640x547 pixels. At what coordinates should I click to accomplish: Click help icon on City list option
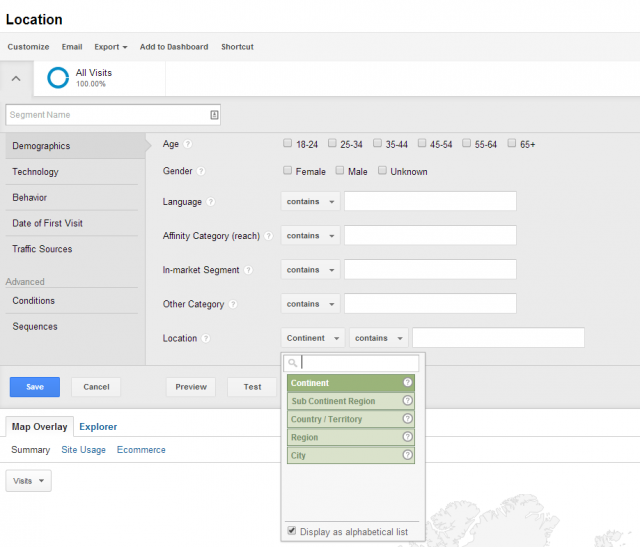click(x=407, y=455)
